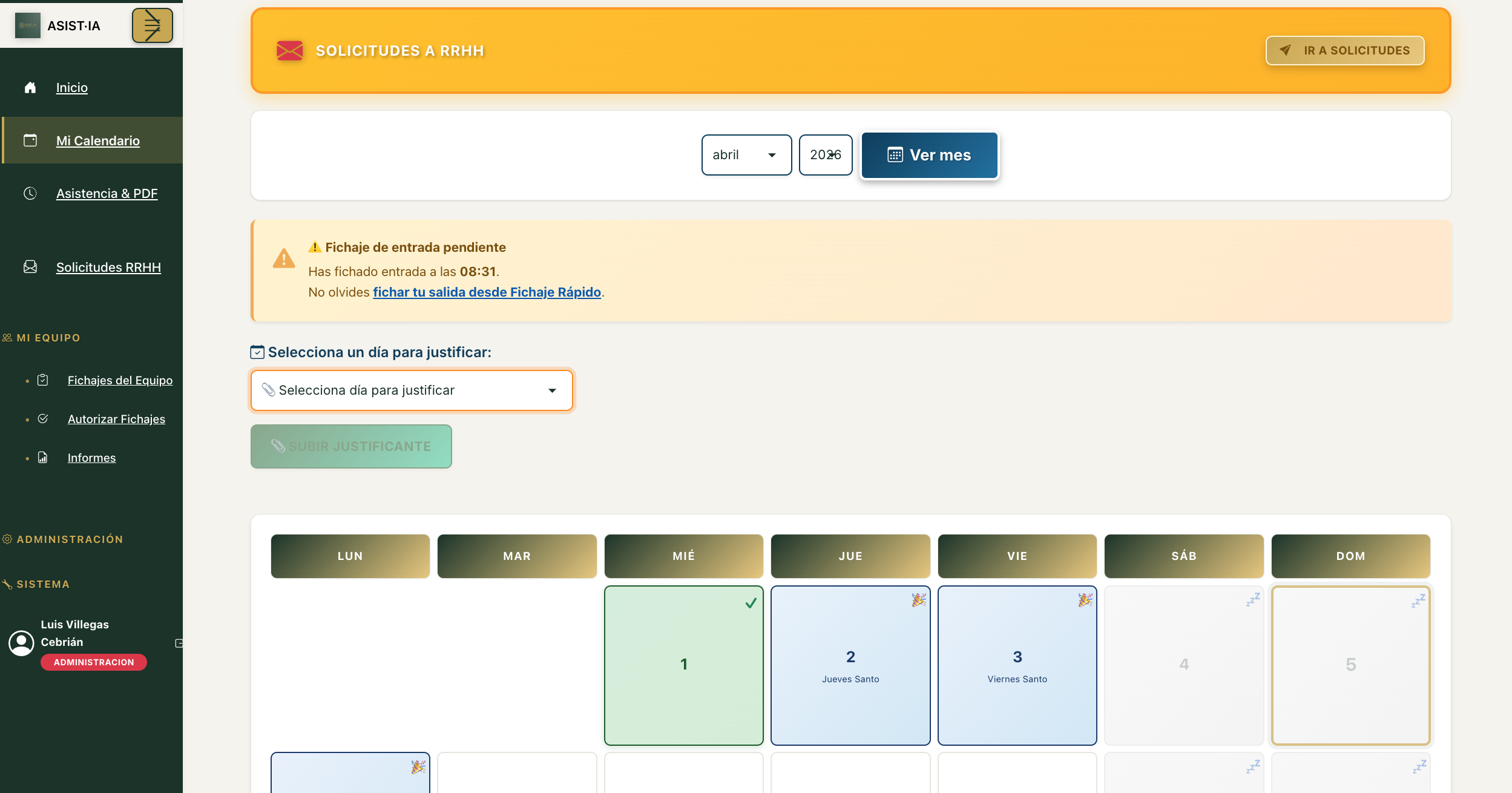Click the clock icon beside Asistencia & PDF

coord(30,194)
